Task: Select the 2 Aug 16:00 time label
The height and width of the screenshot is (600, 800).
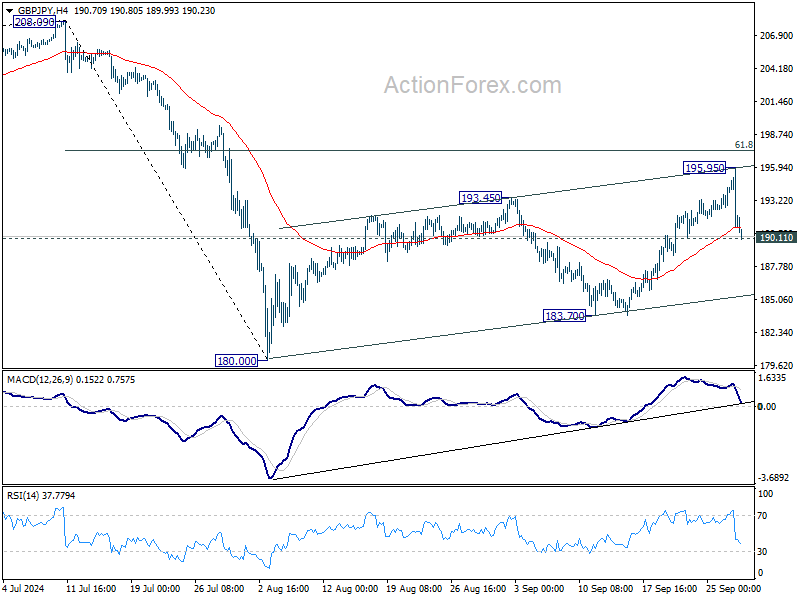Action: (x=284, y=588)
